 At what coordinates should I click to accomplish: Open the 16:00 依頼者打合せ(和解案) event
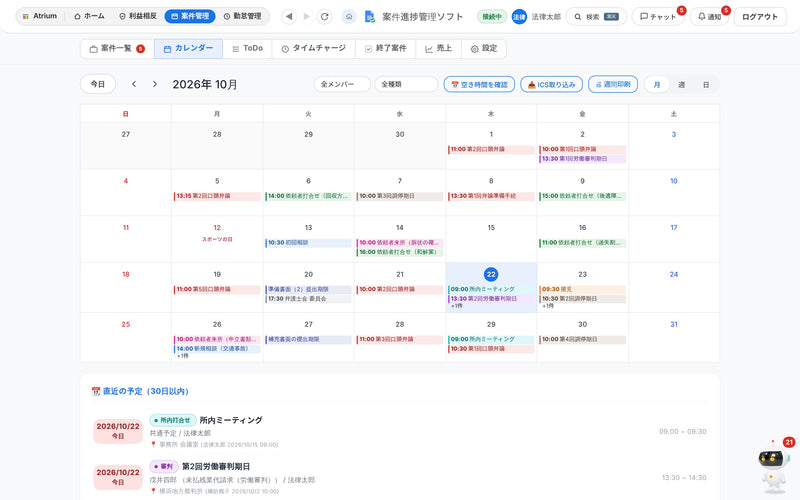coord(399,252)
